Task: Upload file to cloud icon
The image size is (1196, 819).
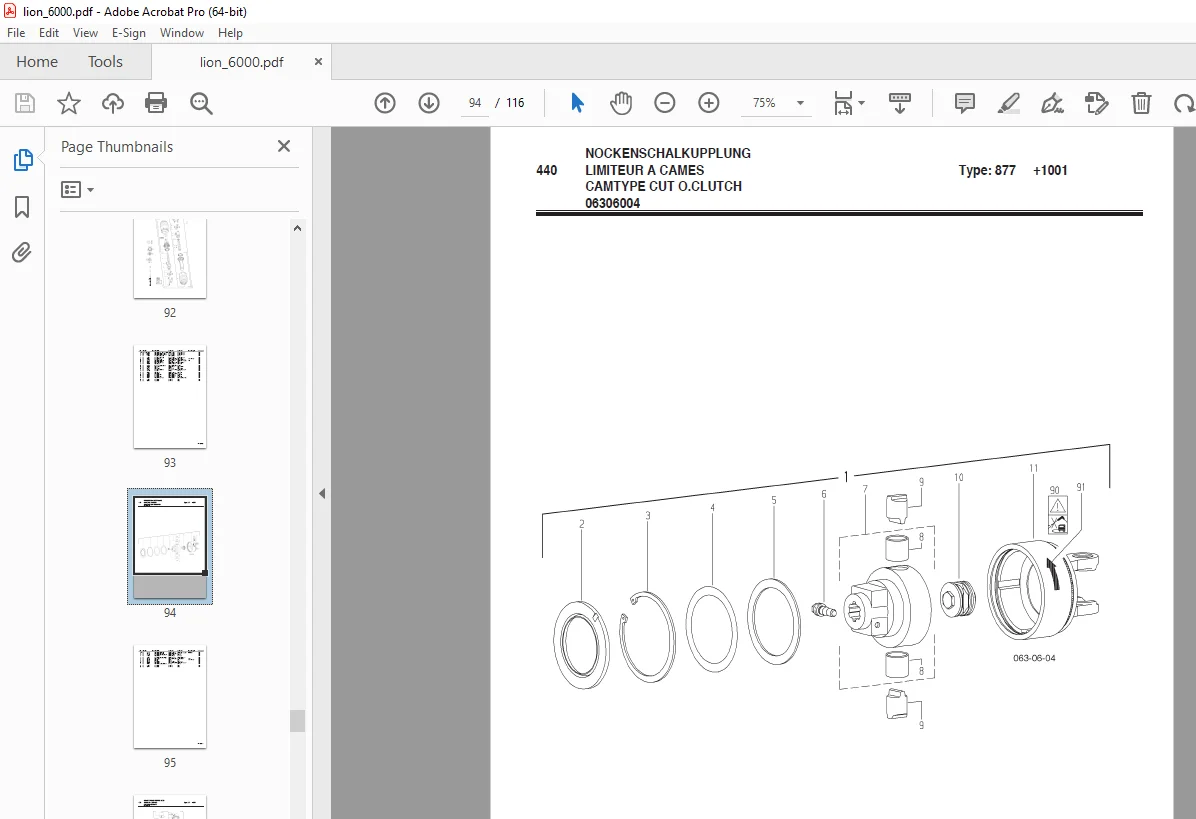Action: (x=113, y=103)
